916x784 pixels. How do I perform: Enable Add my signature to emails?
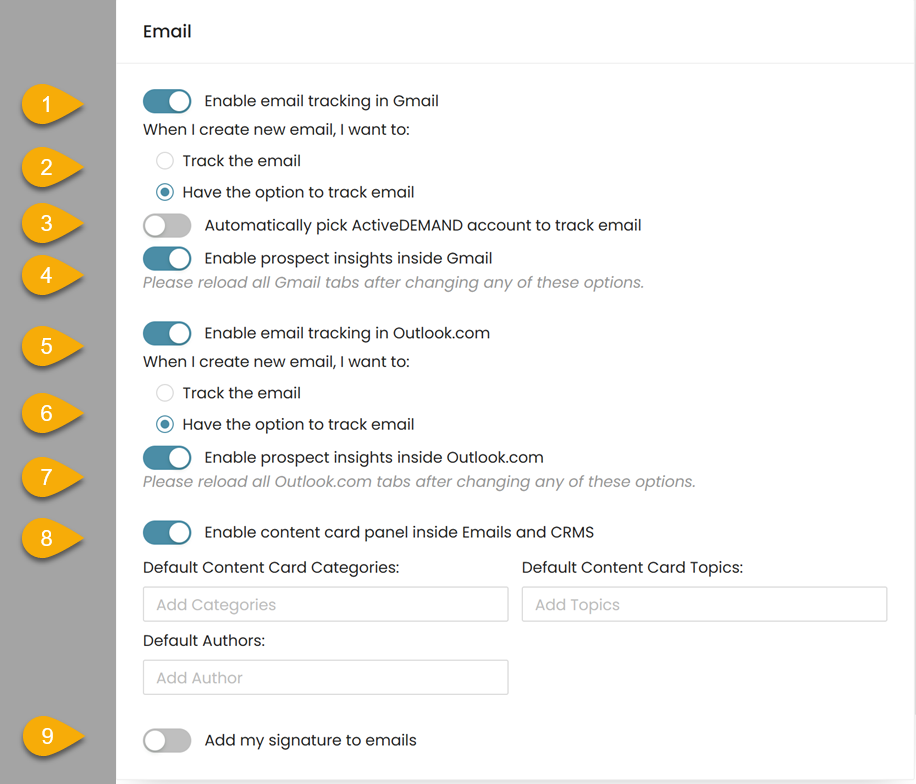click(167, 741)
